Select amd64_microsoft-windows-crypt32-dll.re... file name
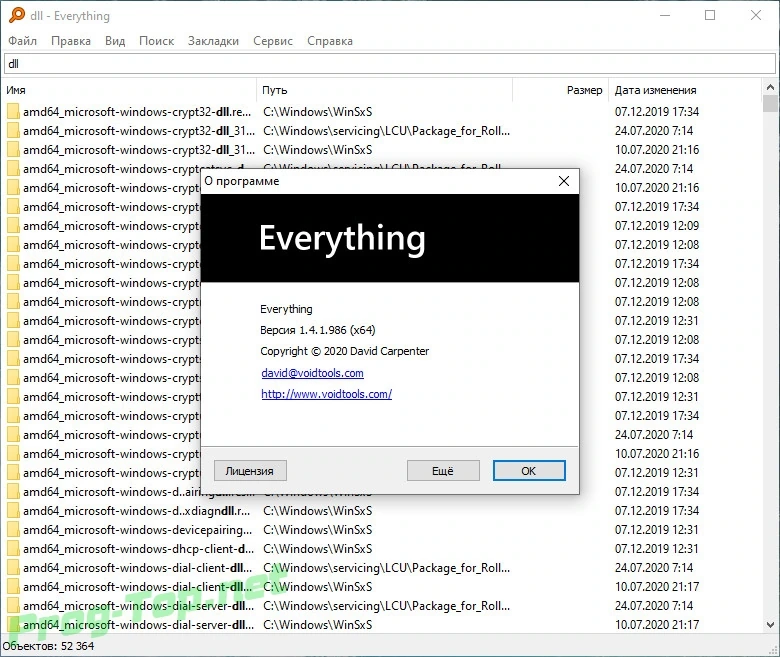Screen dimensions: 780x657 click(137, 112)
